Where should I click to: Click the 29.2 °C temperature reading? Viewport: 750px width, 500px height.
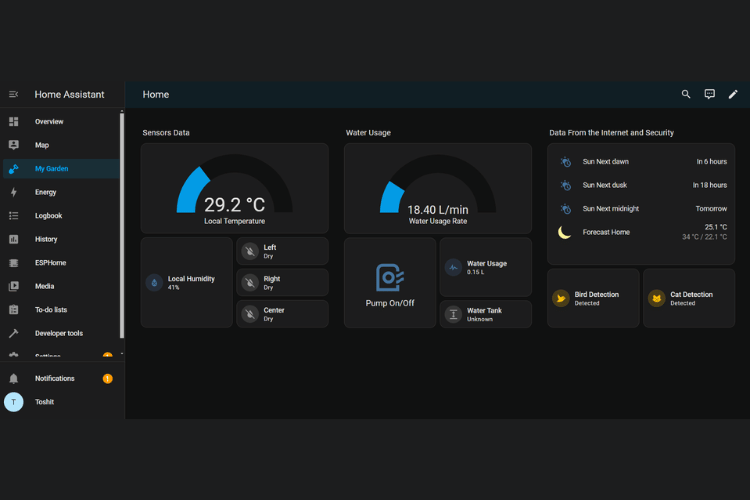click(x=234, y=205)
